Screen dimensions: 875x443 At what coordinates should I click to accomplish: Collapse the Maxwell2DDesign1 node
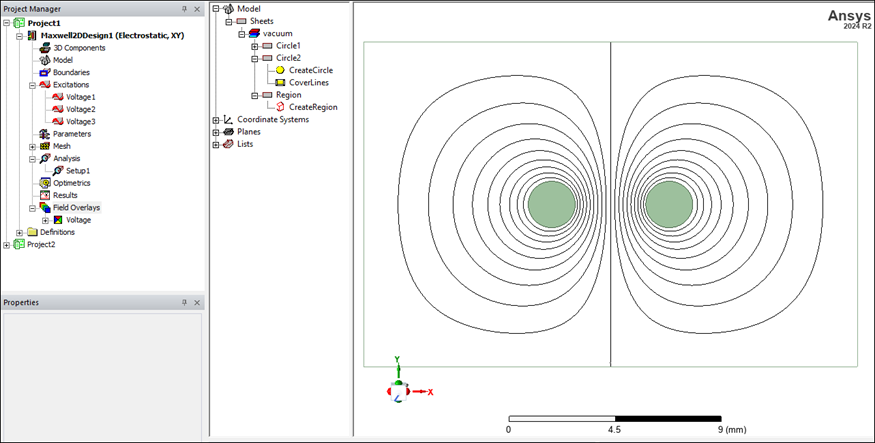(x=20, y=36)
